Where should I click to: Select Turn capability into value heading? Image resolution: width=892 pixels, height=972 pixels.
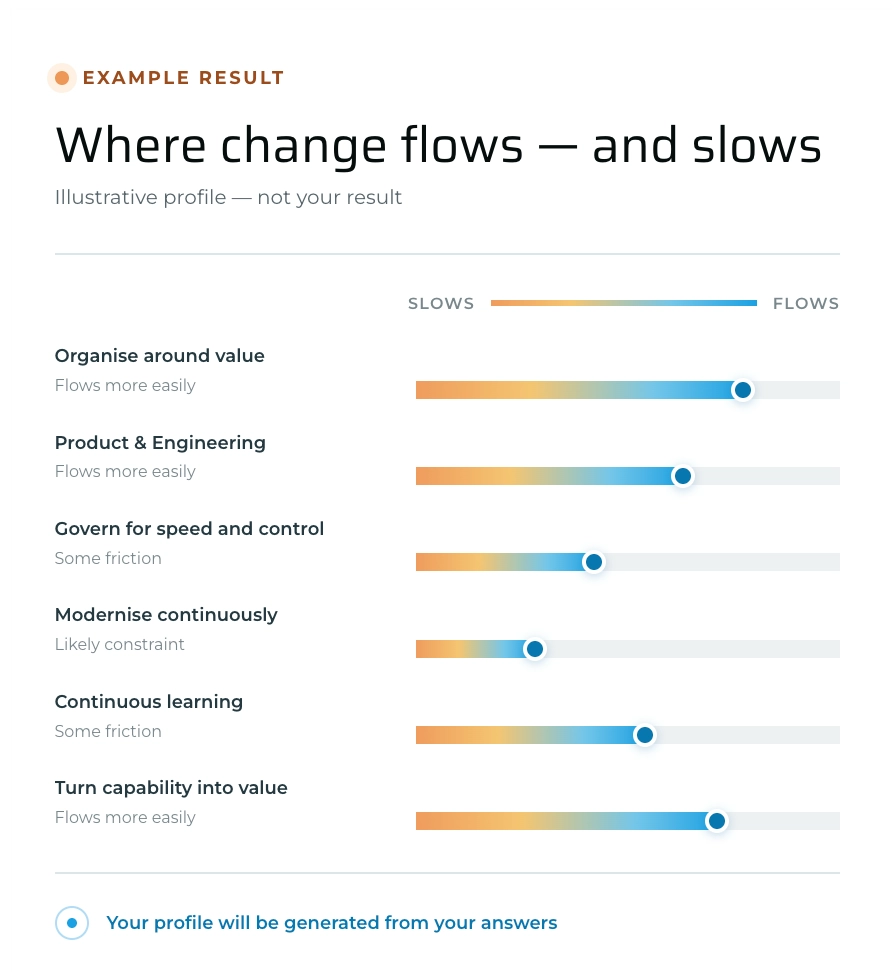coord(171,788)
